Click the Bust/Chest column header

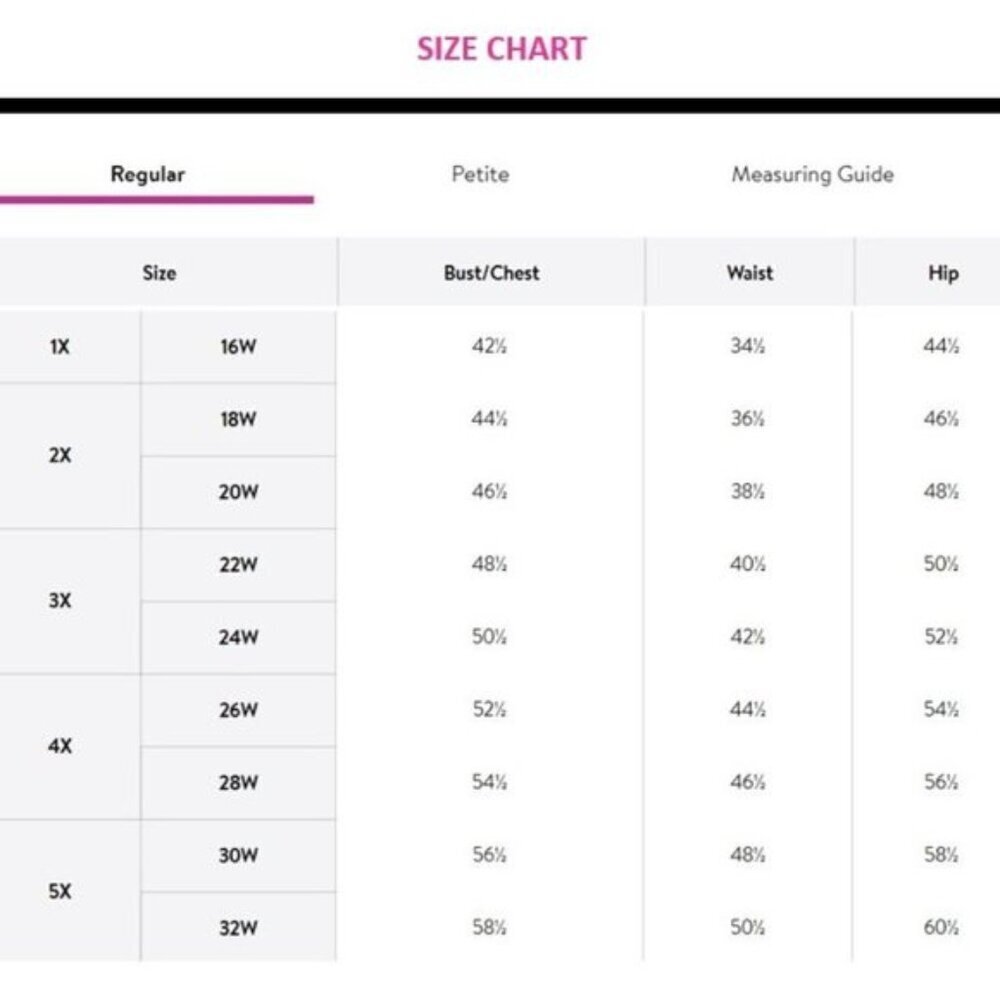pyautogui.click(x=491, y=273)
